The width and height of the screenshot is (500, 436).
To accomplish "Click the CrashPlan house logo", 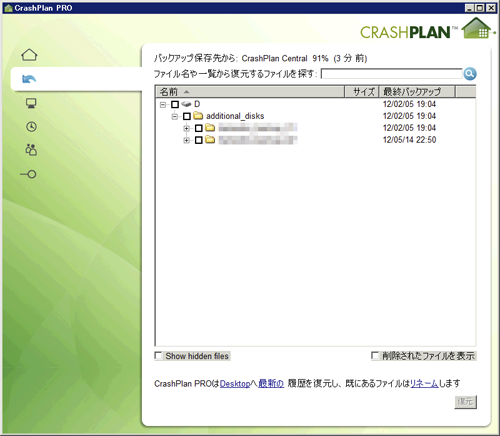I will [477, 29].
